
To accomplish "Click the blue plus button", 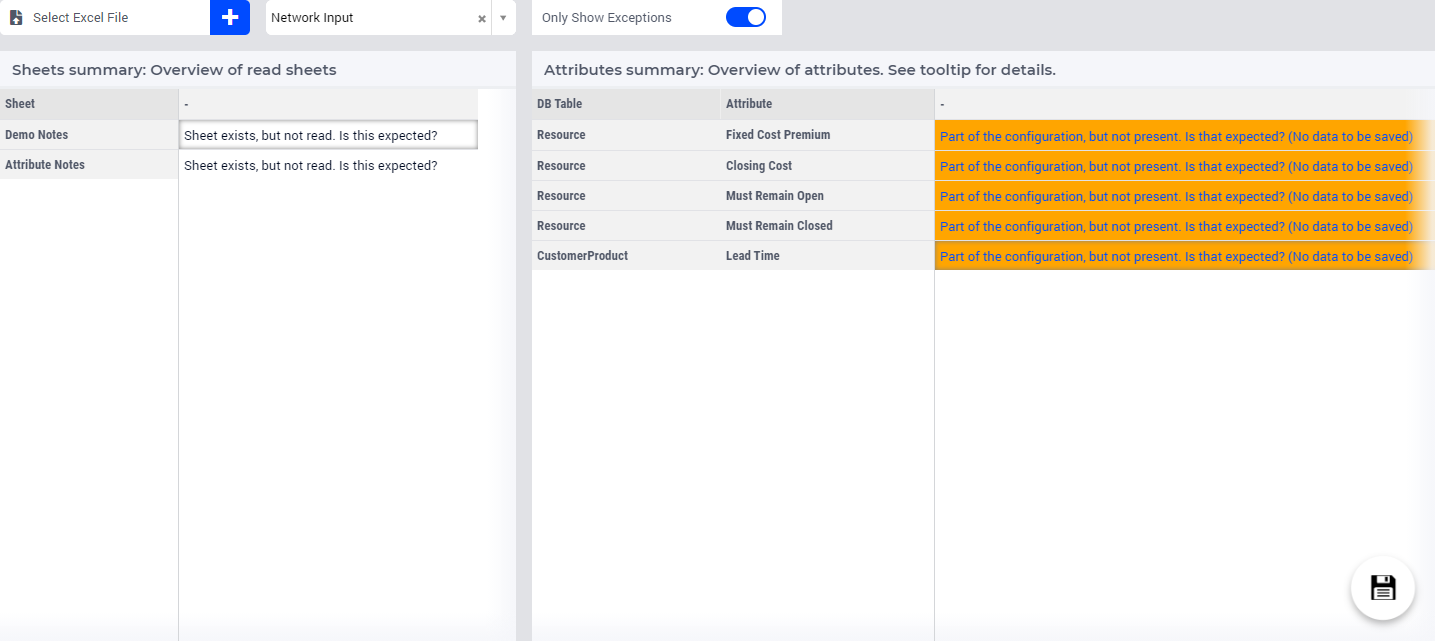I will tap(230, 17).
